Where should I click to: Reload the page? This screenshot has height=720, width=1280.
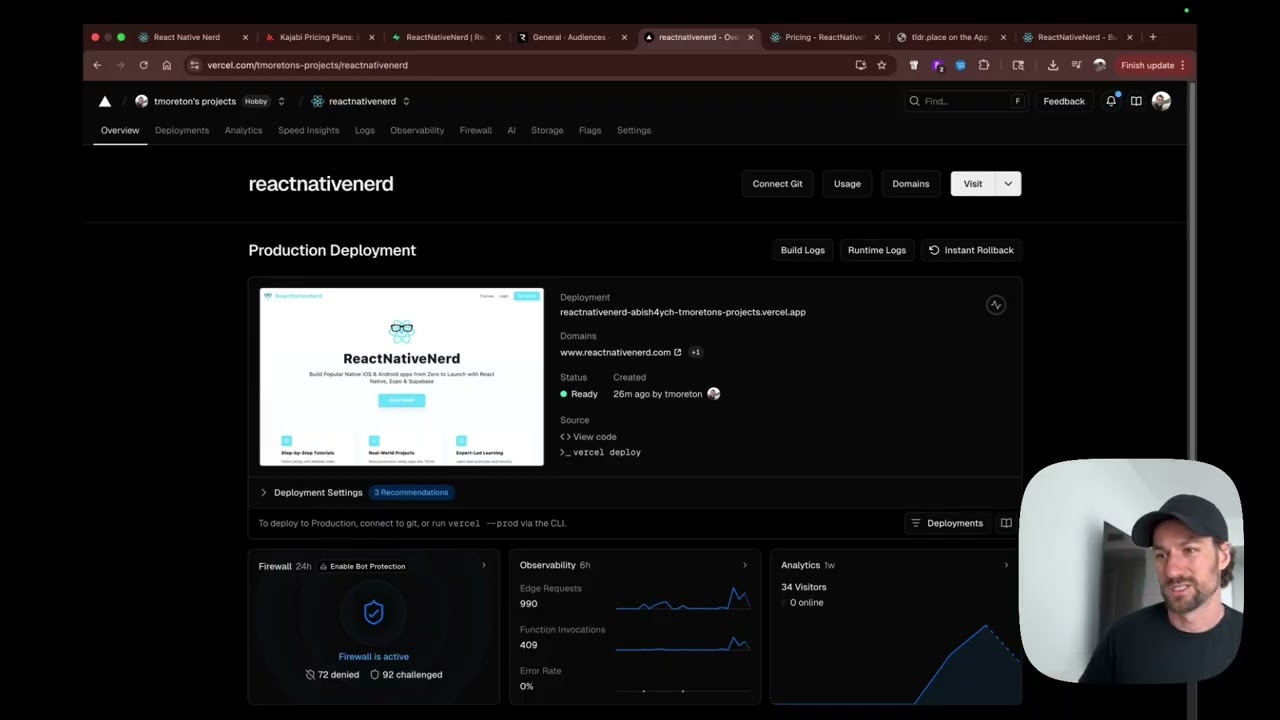[x=143, y=65]
